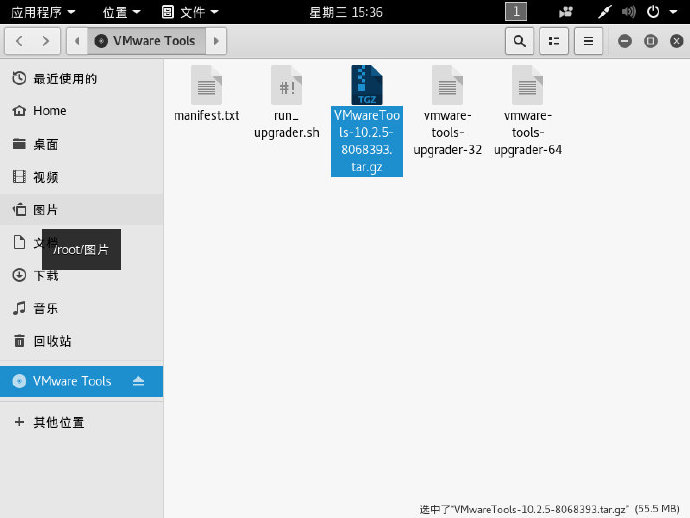The height and width of the screenshot is (518, 690).
Task: Click the VMwareTools-10.2.5-8068393.tar.gz name label
Action: (367, 141)
